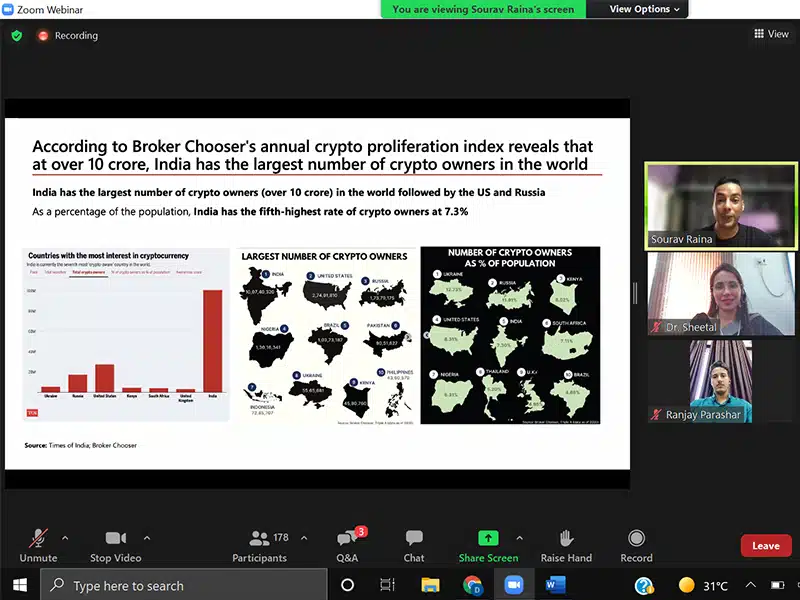The width and height of the screenshot is (800, 600).
Task: Click the Windows taskbar search box
Action: pos(185,585)
